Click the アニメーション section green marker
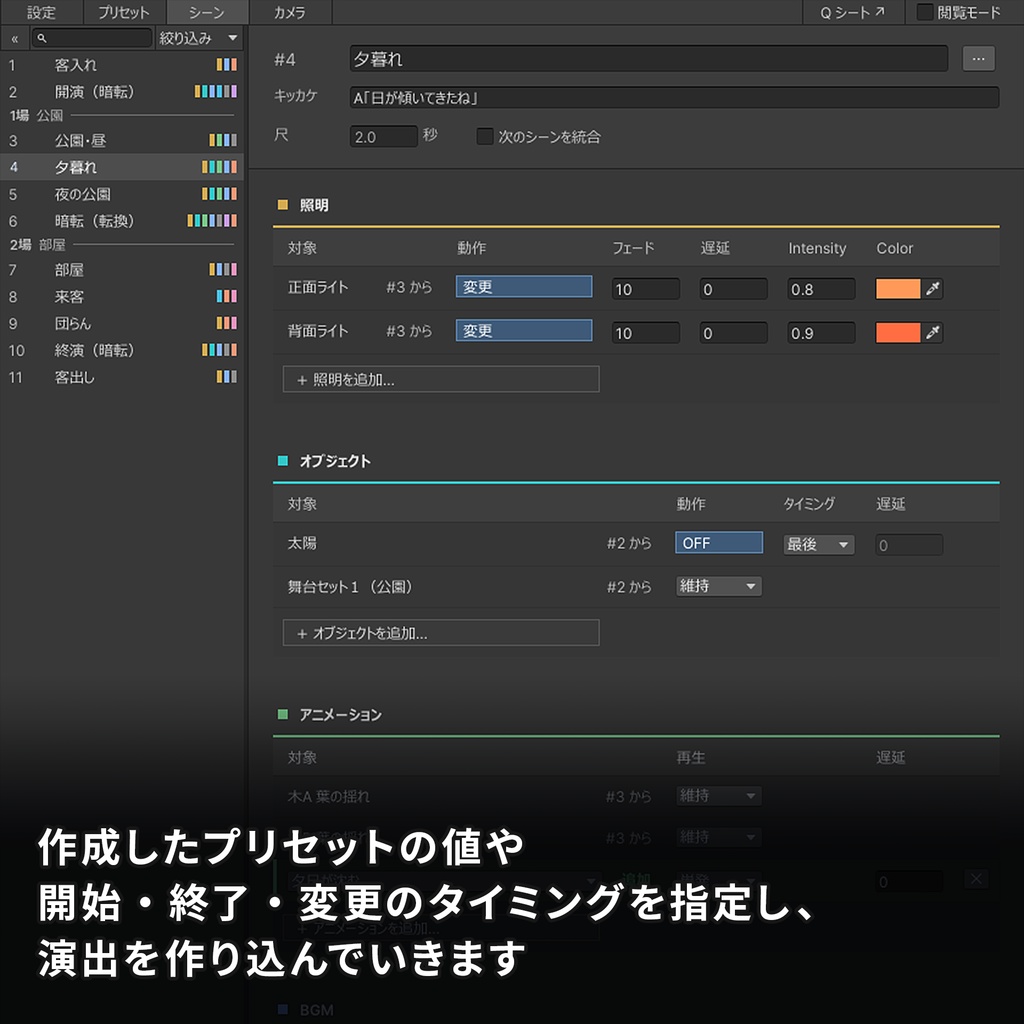The height and width of the screenshot is (1024, 1024). (283, 714)
